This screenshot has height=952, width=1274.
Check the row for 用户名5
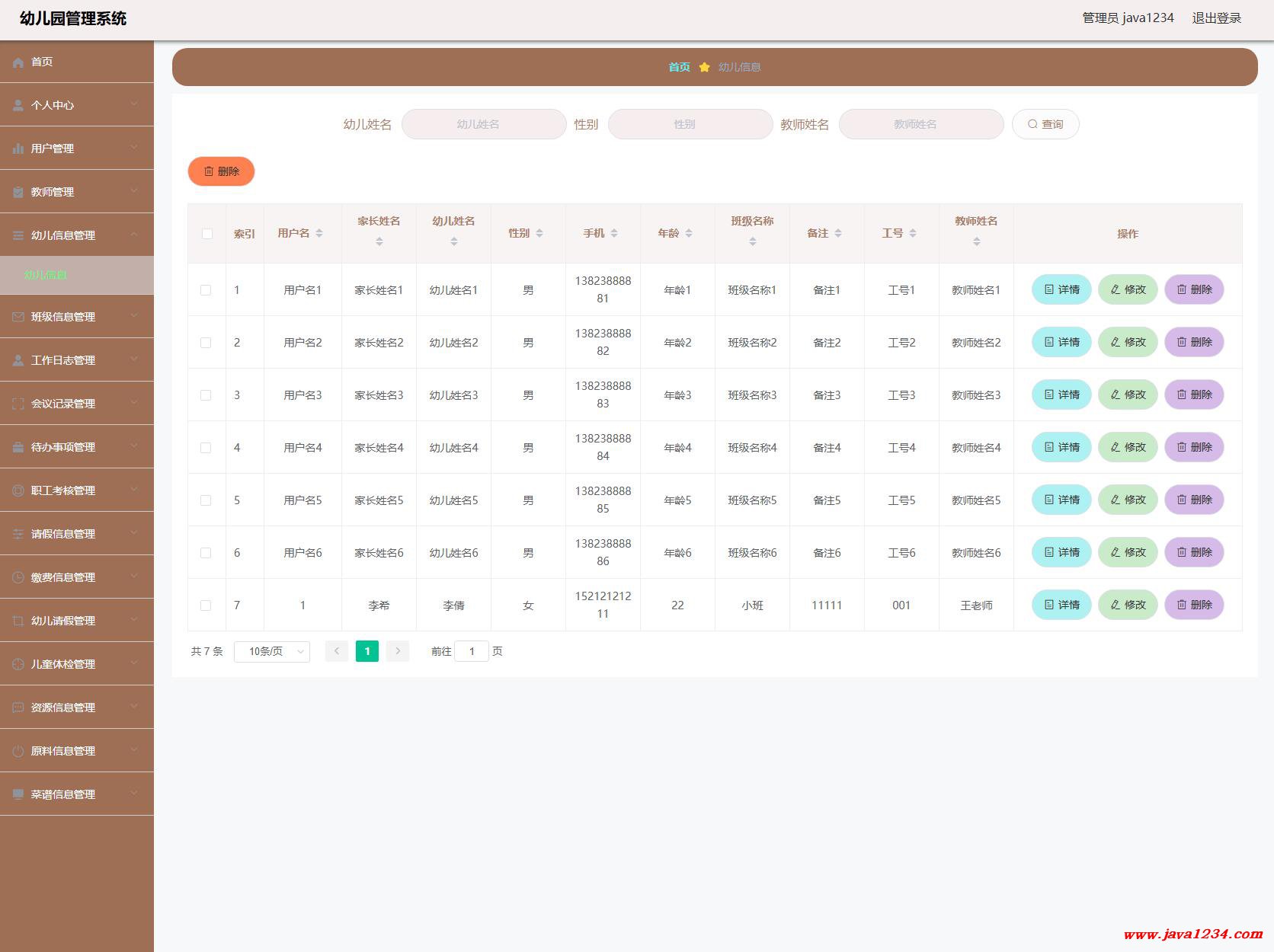point(206,500)
